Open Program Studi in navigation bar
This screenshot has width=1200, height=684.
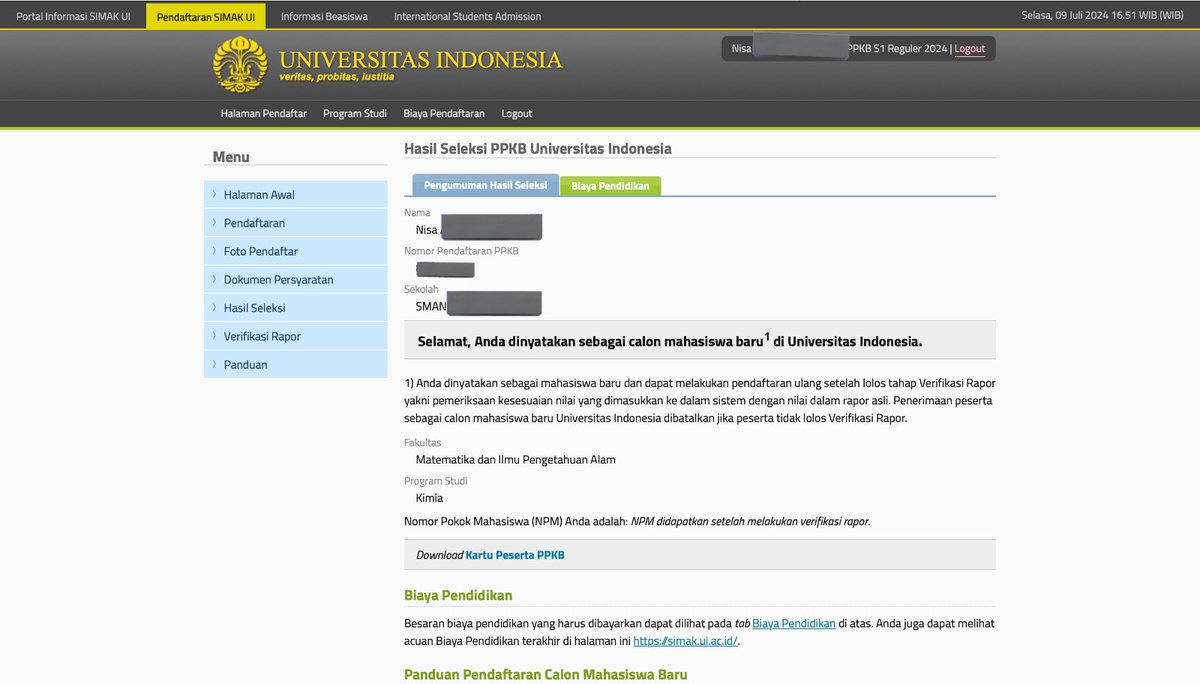355,113
